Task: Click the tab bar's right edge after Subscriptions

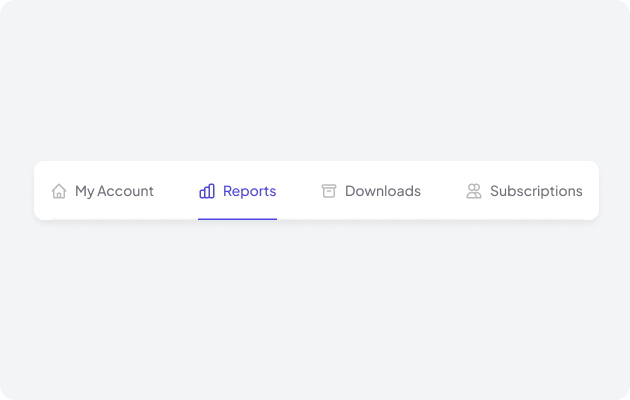Action: point(591,191)
